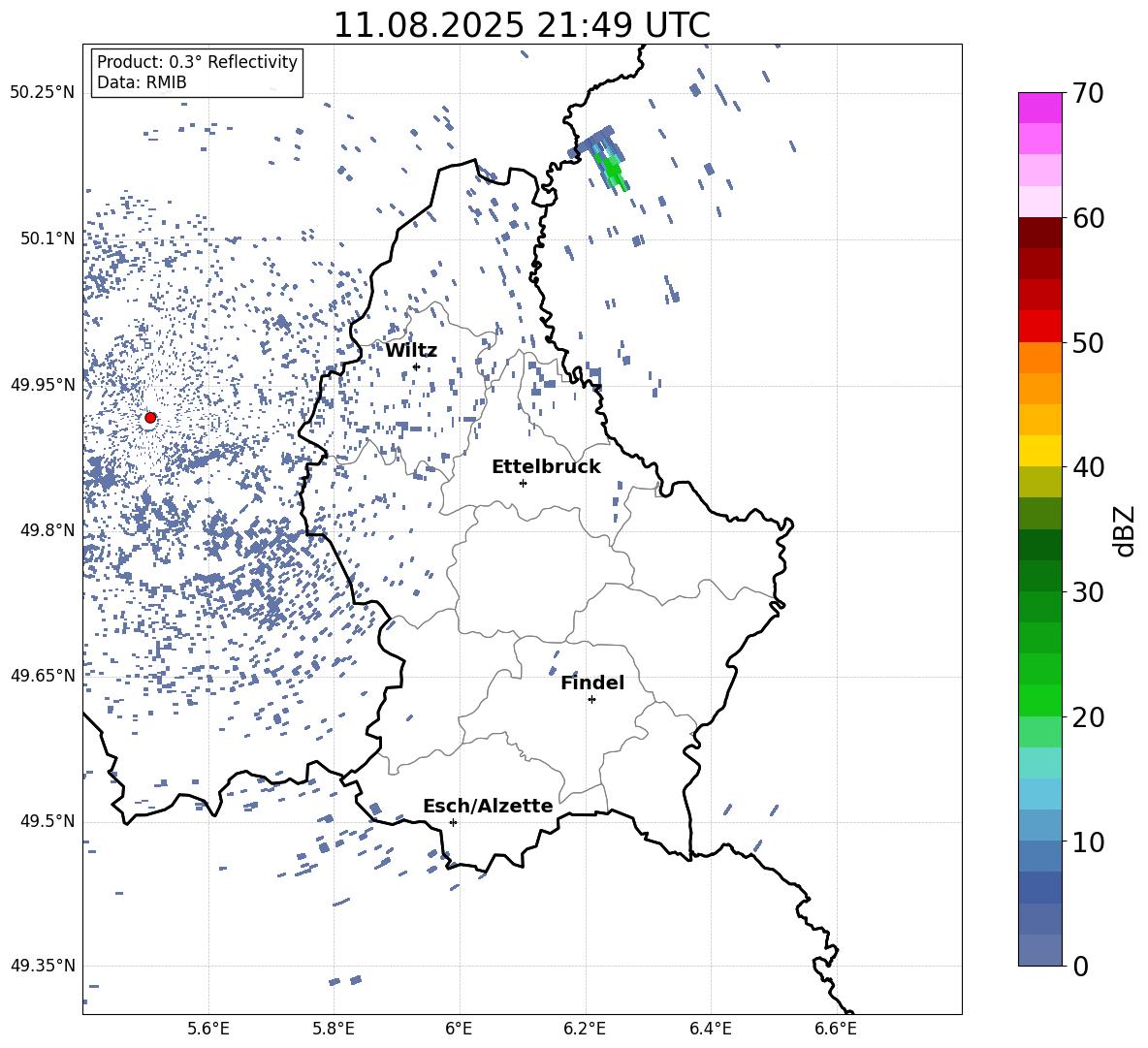This screenshot has height=1048, width=1148.
Task: Click the 6.2°E longitude tick label
Action: (x=585, y=1029)
